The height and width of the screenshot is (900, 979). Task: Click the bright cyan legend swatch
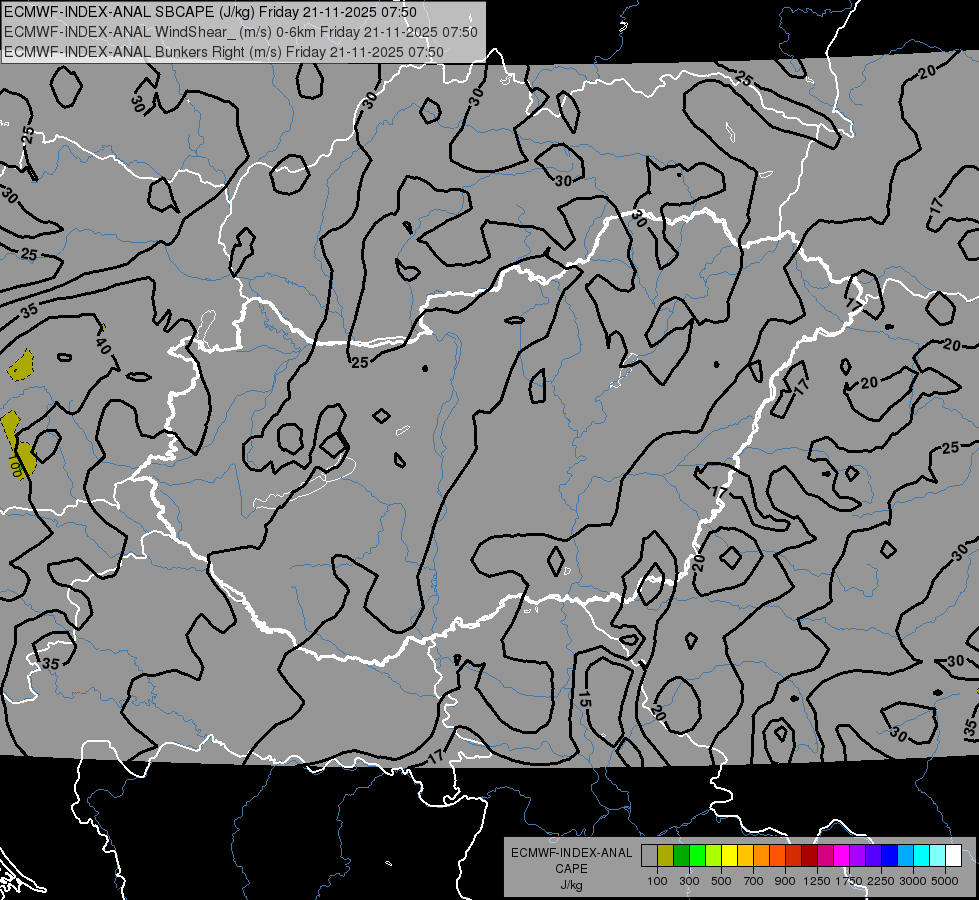pyautogui.click(x=922, y=856)
